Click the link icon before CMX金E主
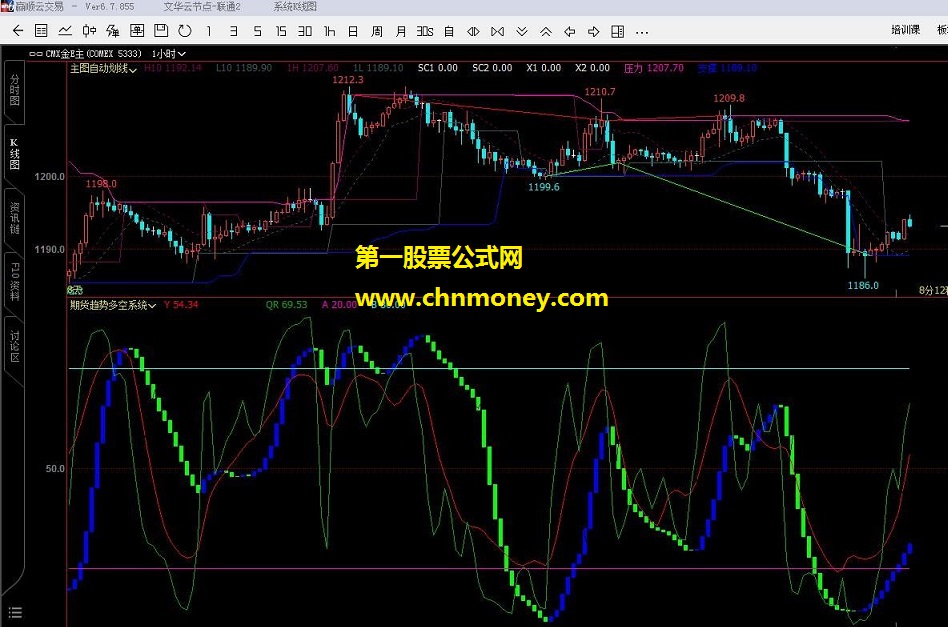Image resolution: width=948 pixels, height=627 pixels. click(x=36, y=54)
